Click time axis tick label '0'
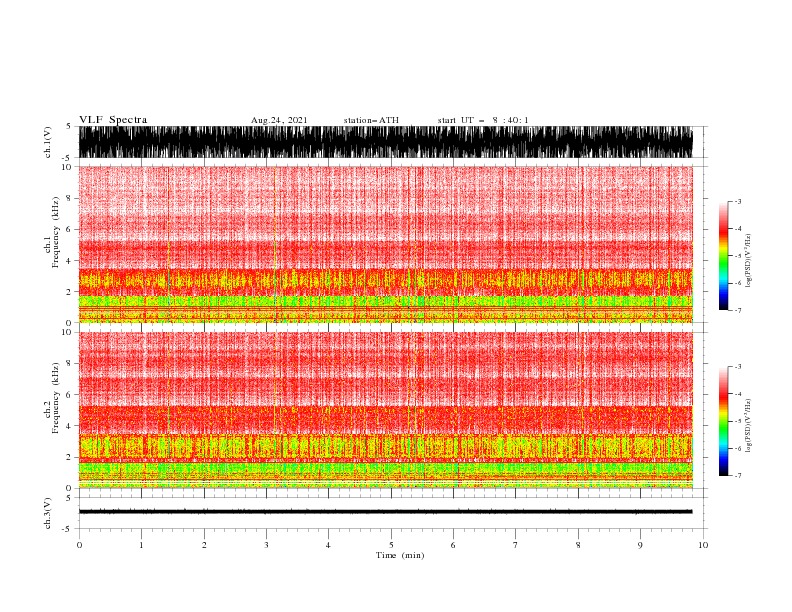 79,545
